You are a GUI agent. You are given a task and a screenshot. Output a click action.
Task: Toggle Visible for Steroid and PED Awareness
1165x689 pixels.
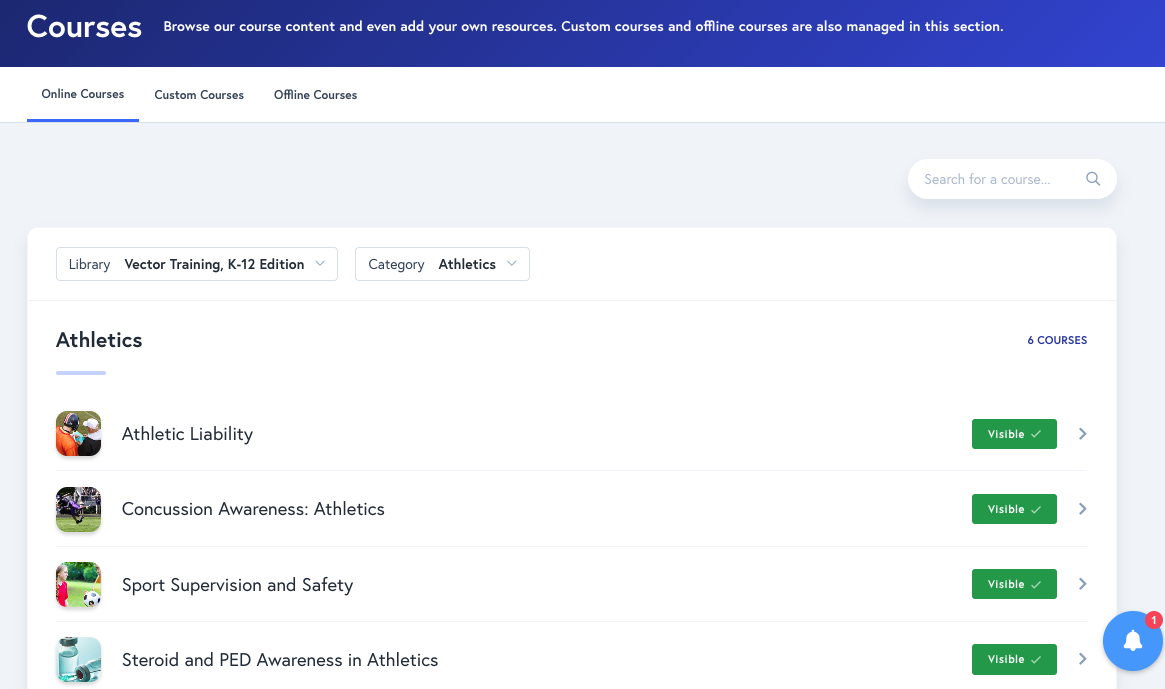click(1013, 659)
